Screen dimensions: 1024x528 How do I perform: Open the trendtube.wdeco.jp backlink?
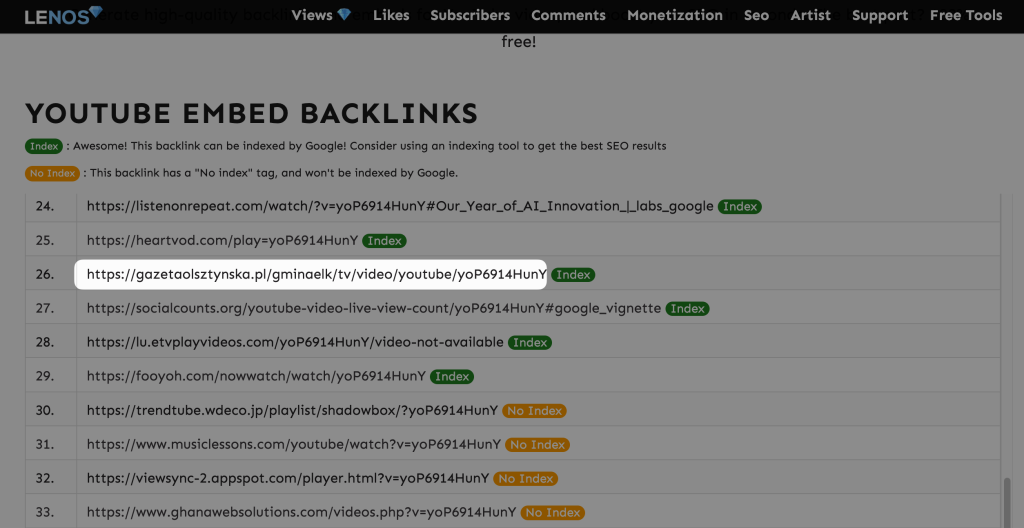pyautogui.click(x=292, y=410)
